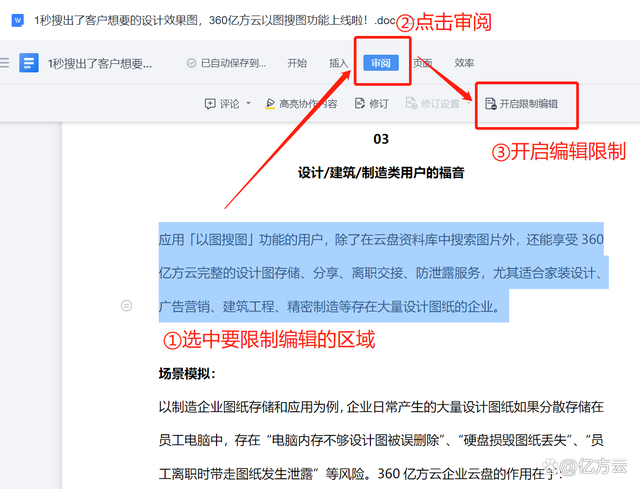Click the 开启限制编辑 button
The height and width of the screenshot is (489, 640).
tap(522, 104)
